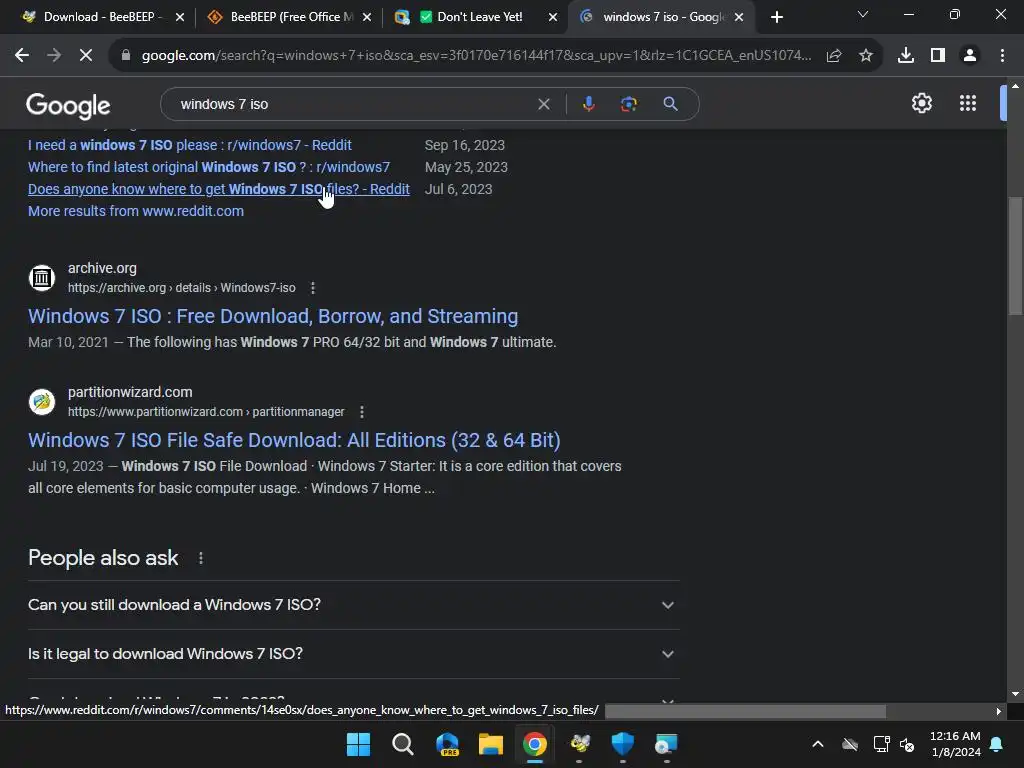Open About this result for People also ask
Screen dimensions: 1024x768
[x=200, y=558]
